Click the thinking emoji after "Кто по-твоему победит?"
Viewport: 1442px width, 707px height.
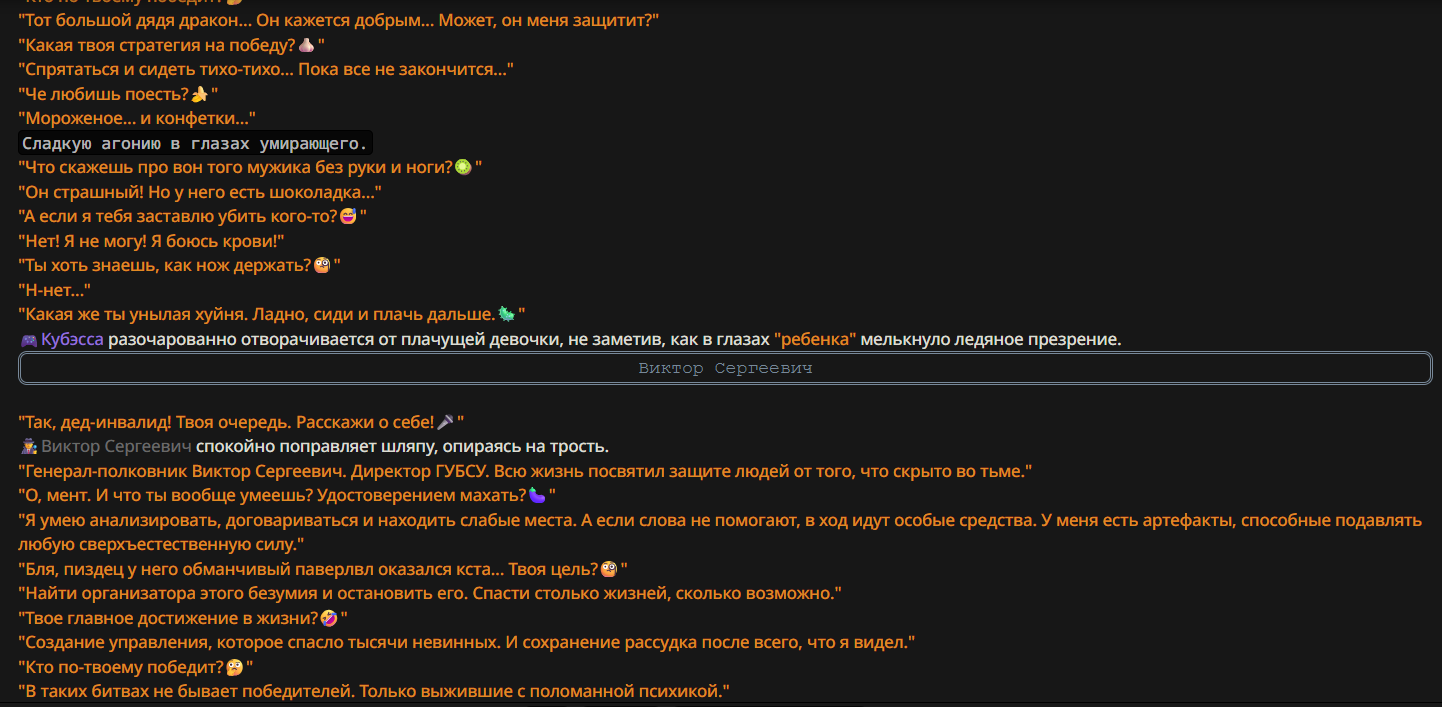coord(235,667)
